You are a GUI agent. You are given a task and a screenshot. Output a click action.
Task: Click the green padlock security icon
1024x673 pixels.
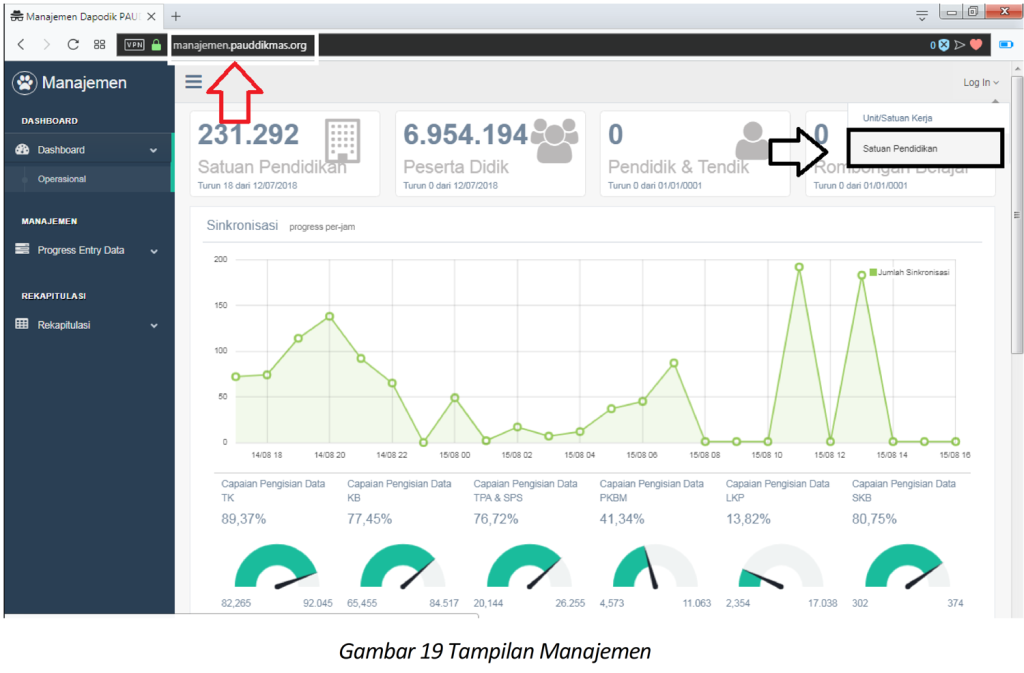click(156, 45)
